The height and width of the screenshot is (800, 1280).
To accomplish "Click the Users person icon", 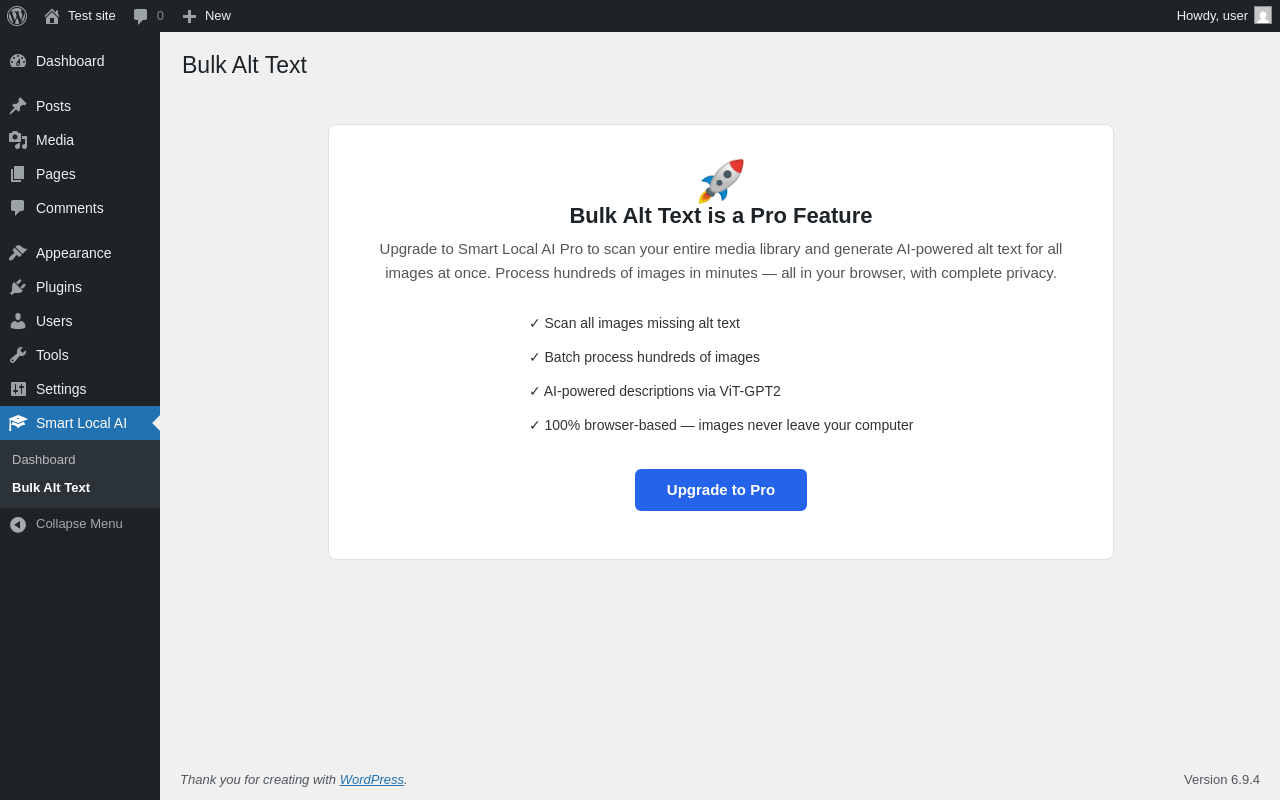I will [18, 321].
